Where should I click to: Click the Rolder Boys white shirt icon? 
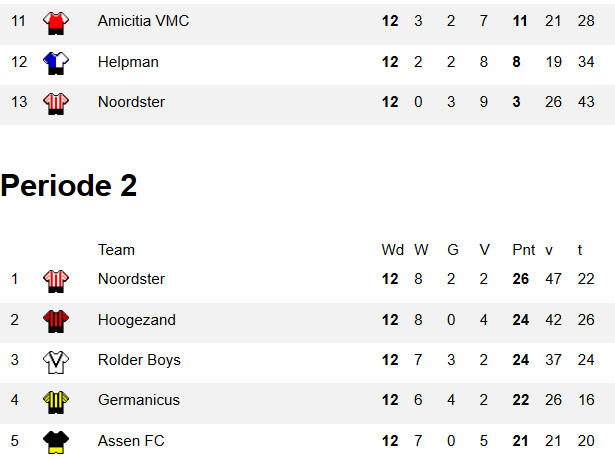pyautogui.click(x=56, y=362)
